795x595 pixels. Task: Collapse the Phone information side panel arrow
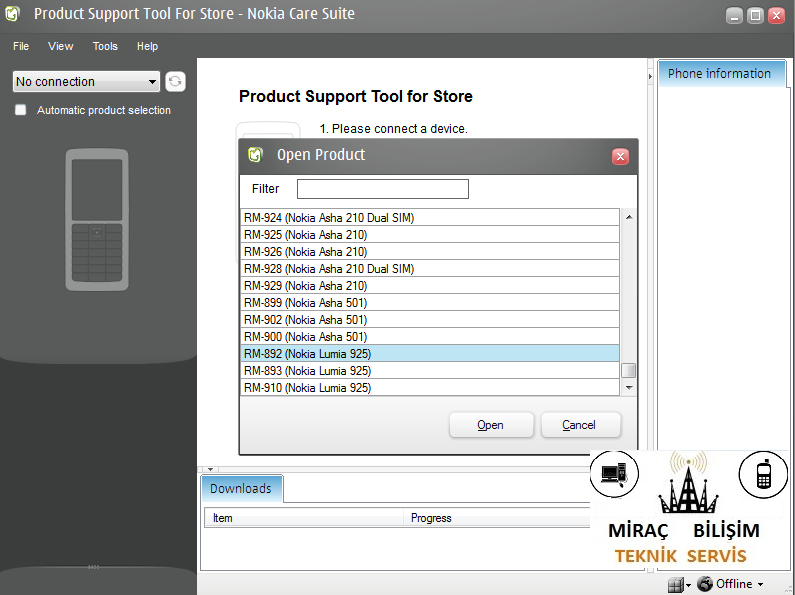650,77
